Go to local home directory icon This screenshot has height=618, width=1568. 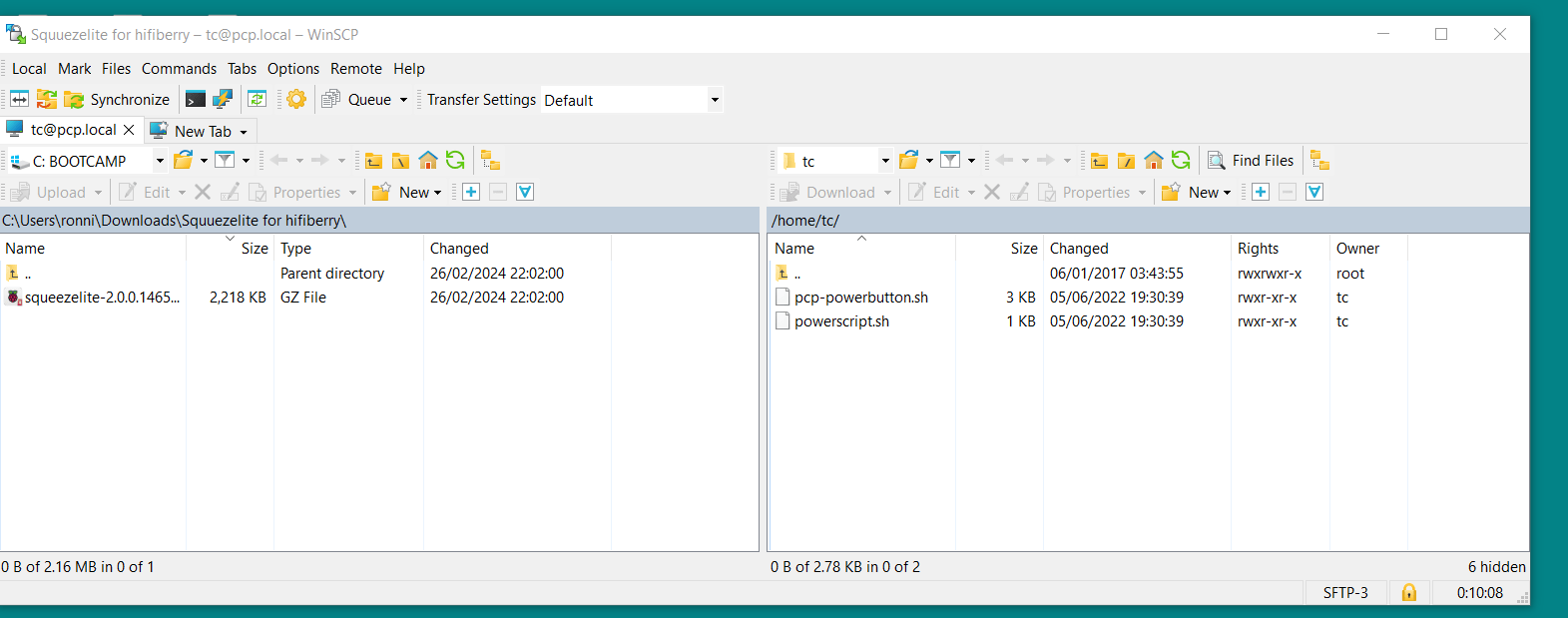click(428, 161)
